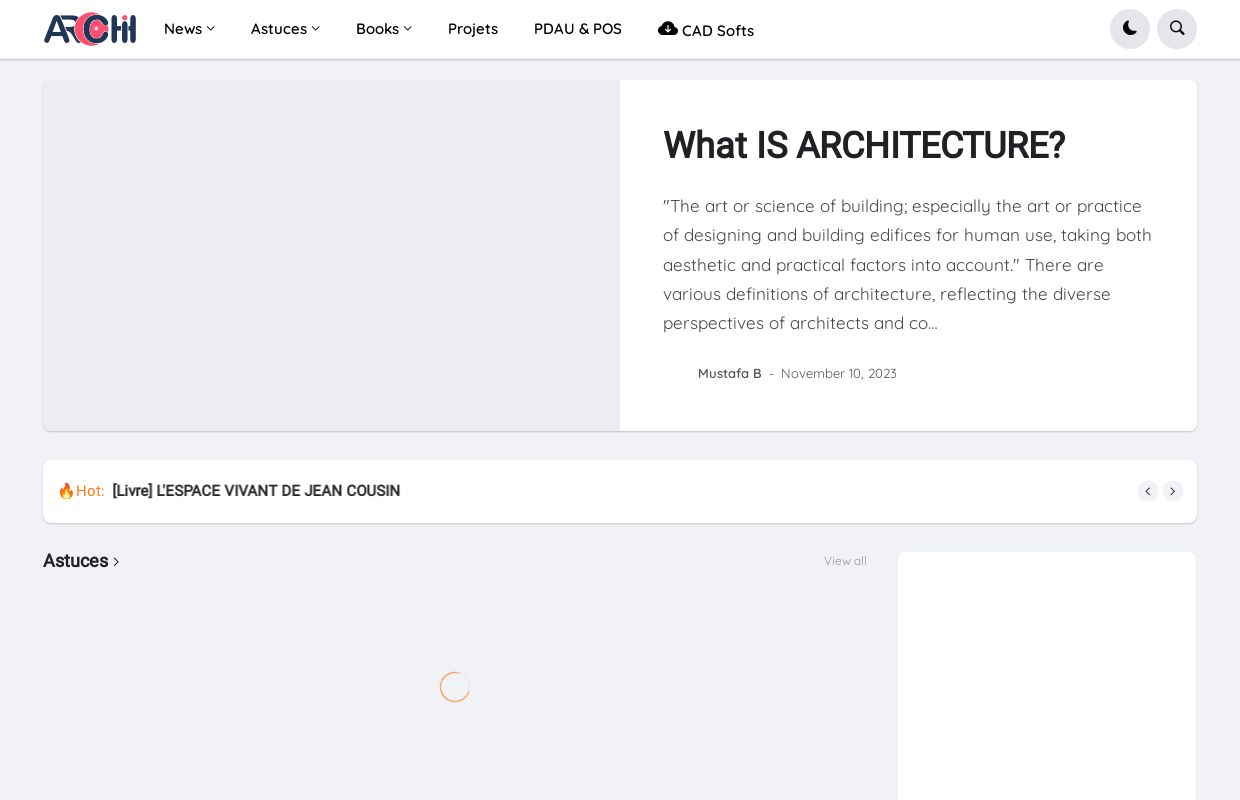Image resolution: width=1240 pixels, height=800 pixels.
Task: Open the hot link L'ESPACE VIVANT DE JEAN COUSIN
Action: click(256, 491)
